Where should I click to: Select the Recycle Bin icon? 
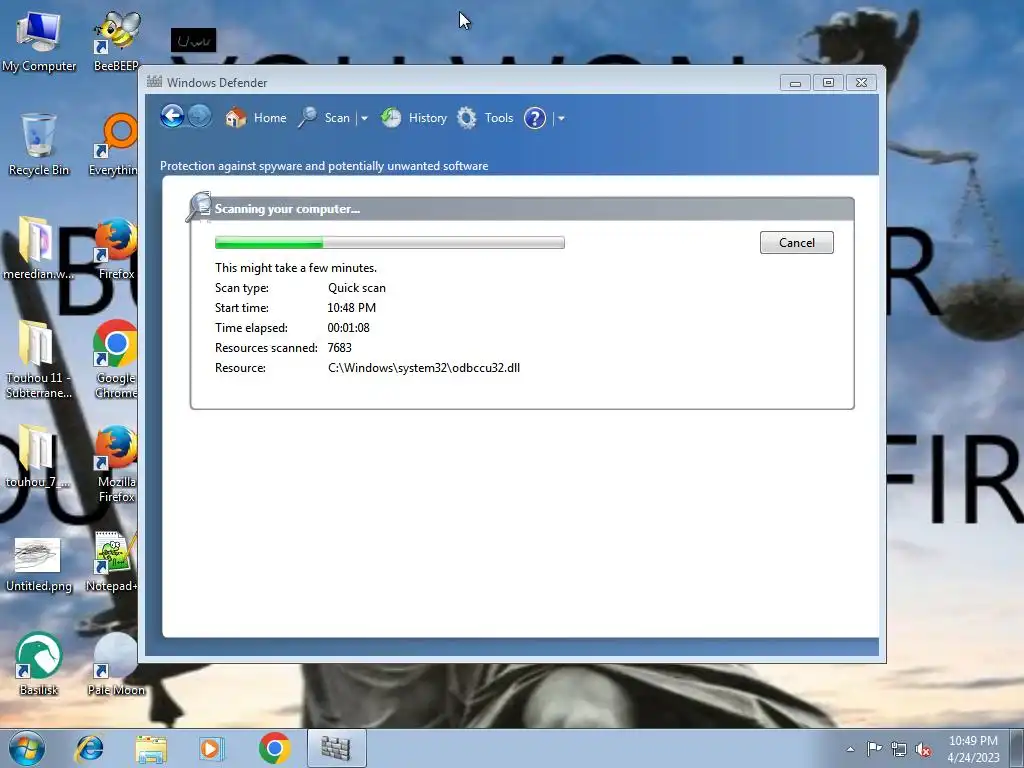pyautogui.click(x=39, y=145)
